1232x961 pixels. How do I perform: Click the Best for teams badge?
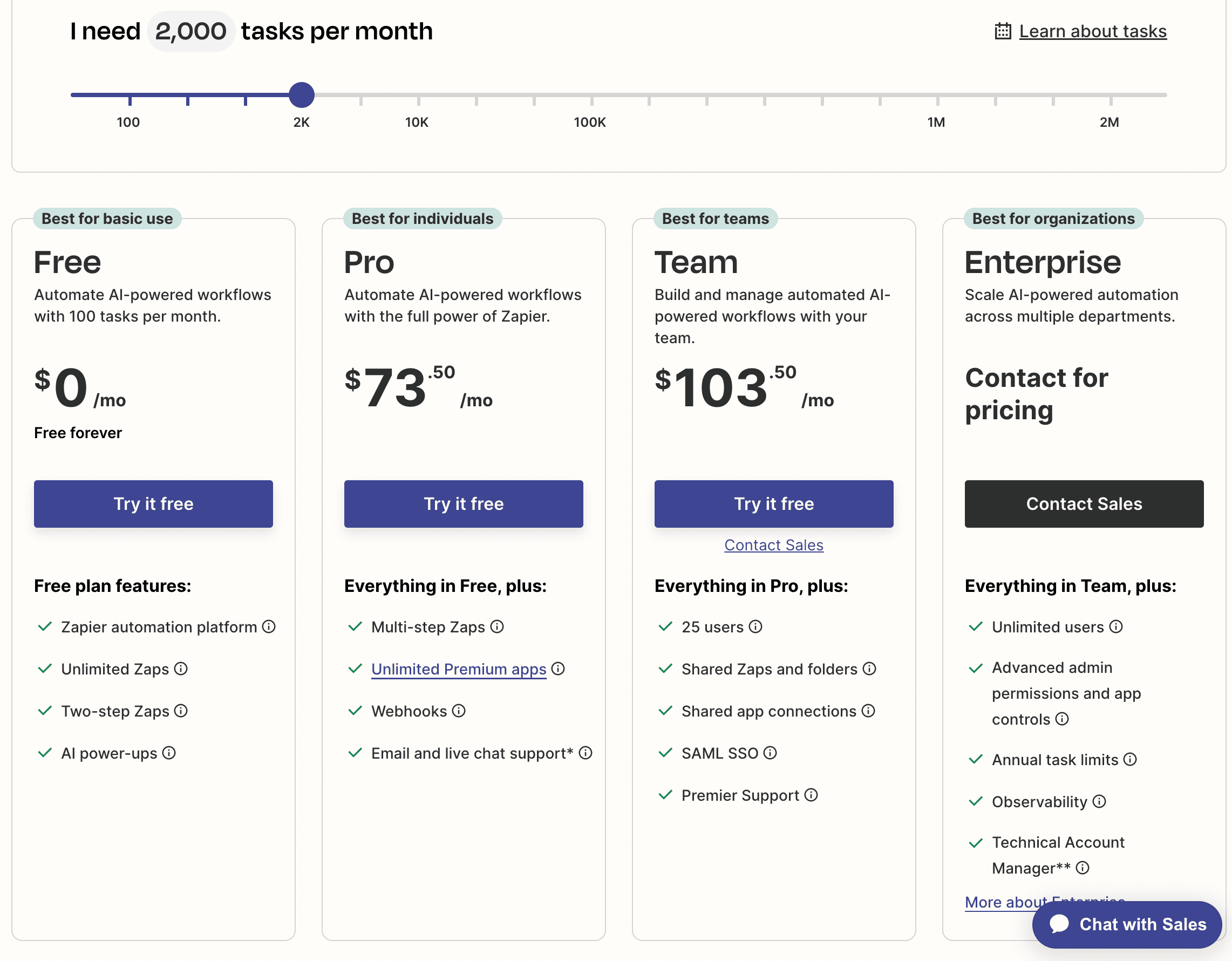(x=715, y=218)
